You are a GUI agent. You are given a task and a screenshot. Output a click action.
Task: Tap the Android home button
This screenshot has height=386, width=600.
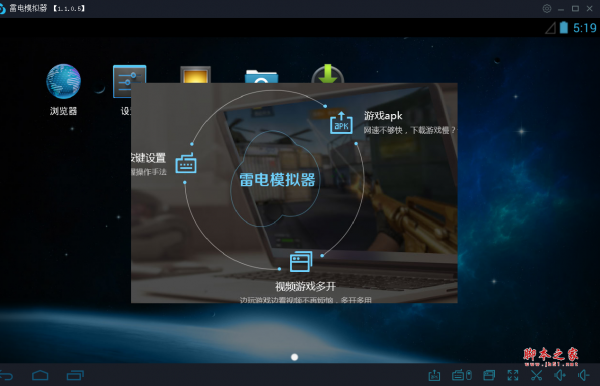coord(40,375)
